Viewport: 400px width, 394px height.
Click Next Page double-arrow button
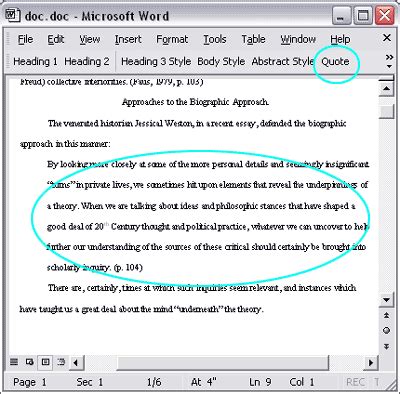[x=386, y=346]
